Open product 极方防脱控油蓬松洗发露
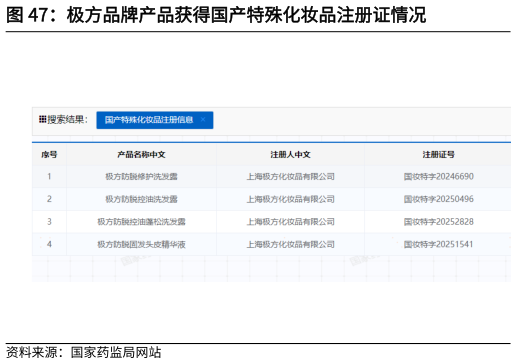Screen dimensions: 516x363 (141, 222)
